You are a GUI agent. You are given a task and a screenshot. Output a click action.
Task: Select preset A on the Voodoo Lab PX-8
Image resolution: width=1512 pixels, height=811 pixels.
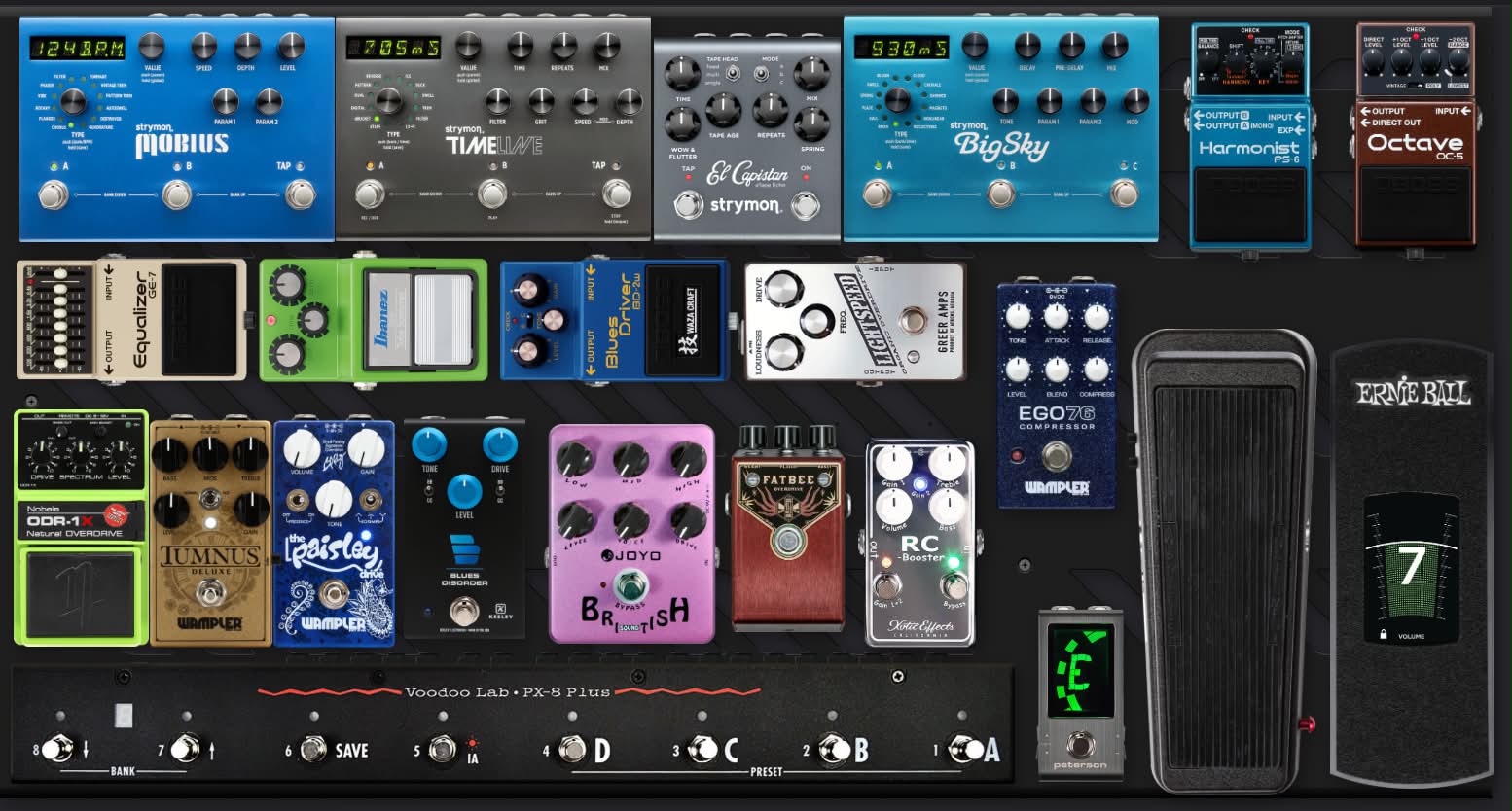click(x=964, y=749)
